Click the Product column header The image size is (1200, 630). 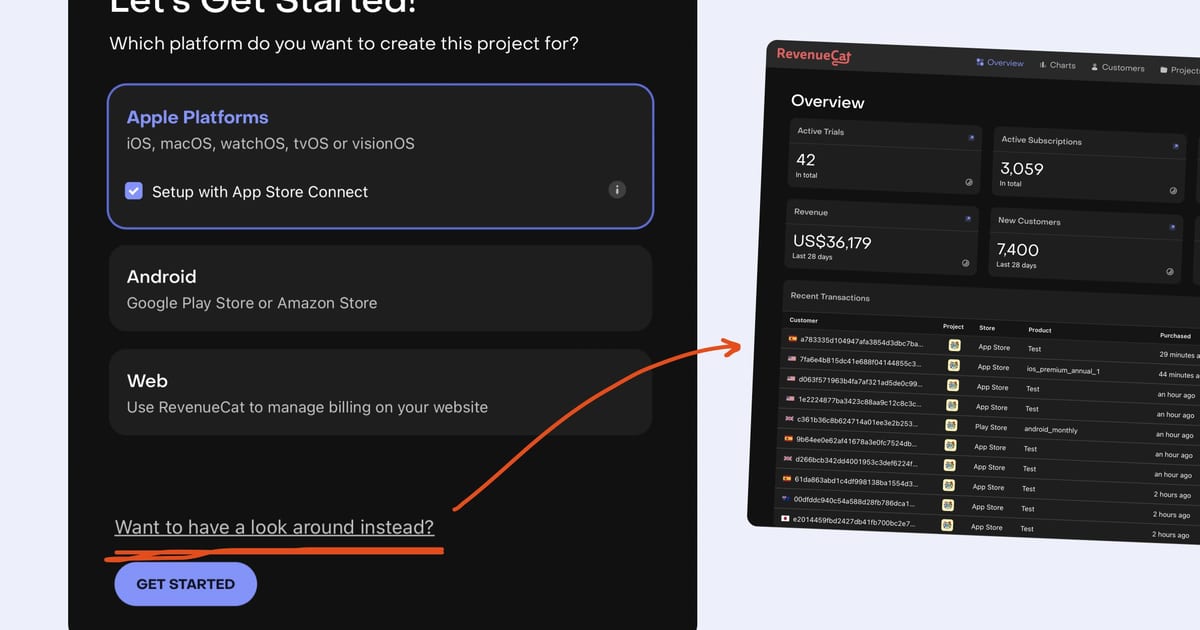point(1039,330)
